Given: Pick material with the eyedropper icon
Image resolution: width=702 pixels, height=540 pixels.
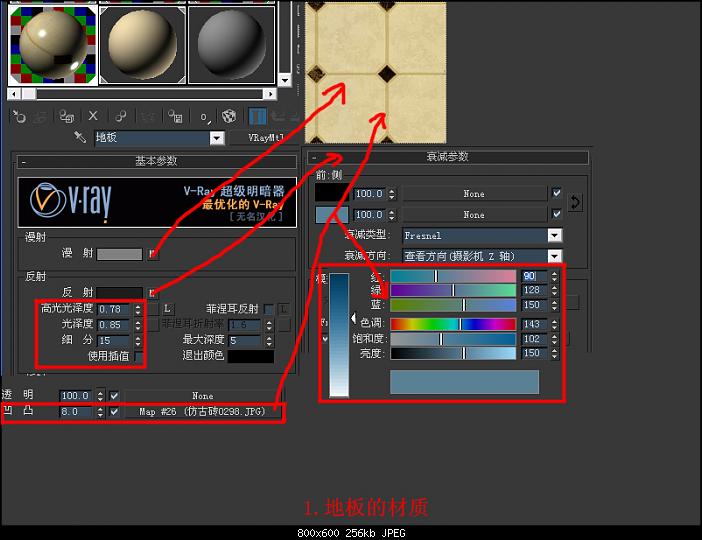Looking at the screenshot, I should [80, 137].
